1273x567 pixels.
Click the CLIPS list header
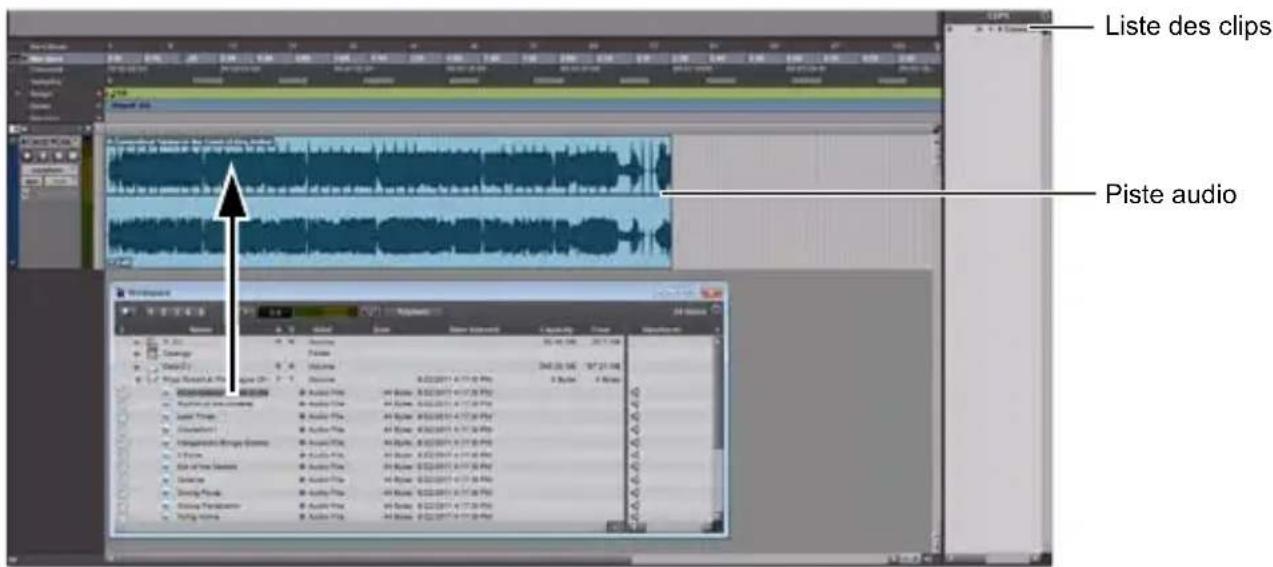click(996, 15)
